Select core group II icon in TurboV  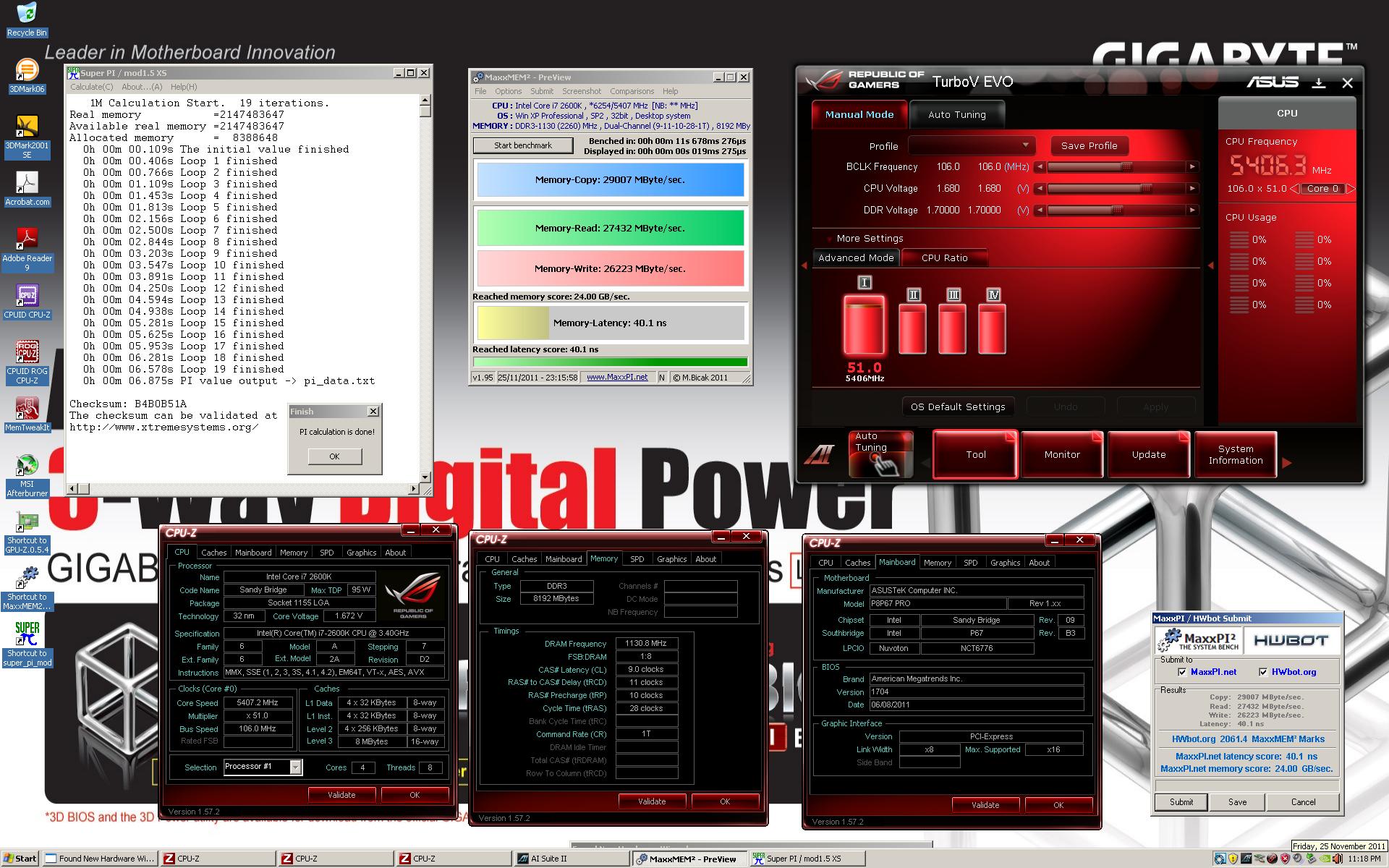(x=913, y=294)
